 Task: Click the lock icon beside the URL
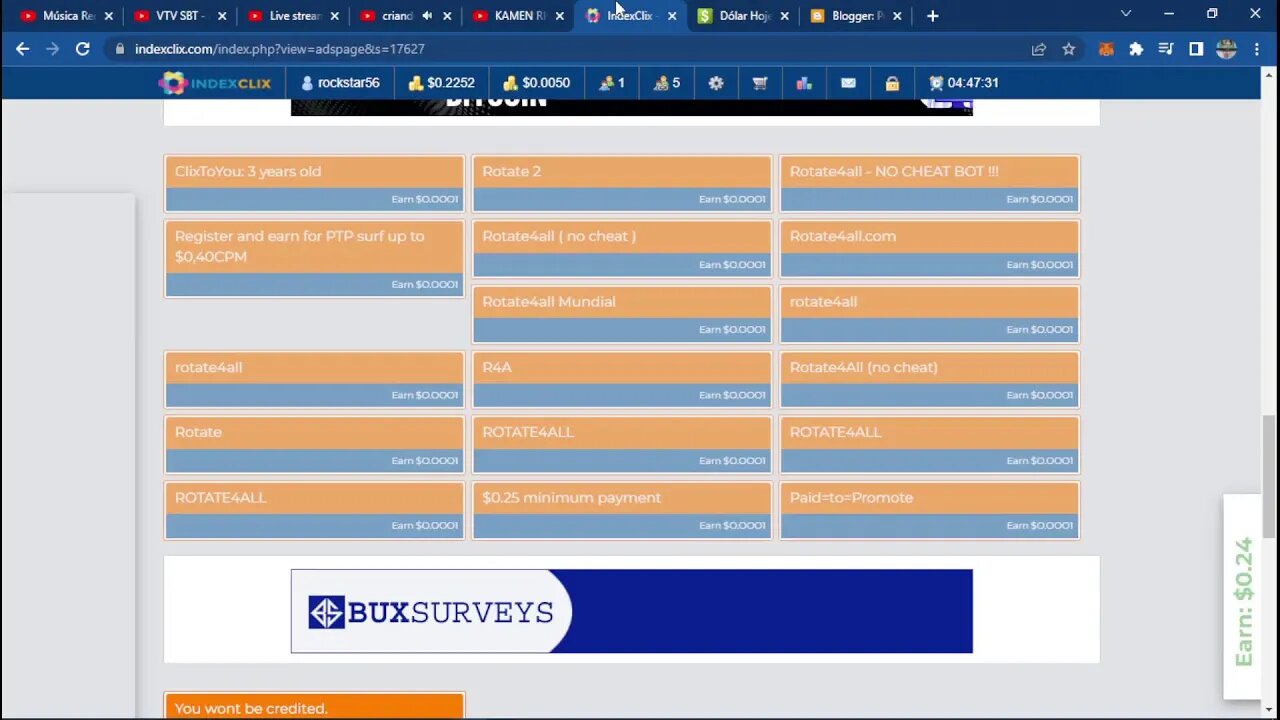point(120,49)
